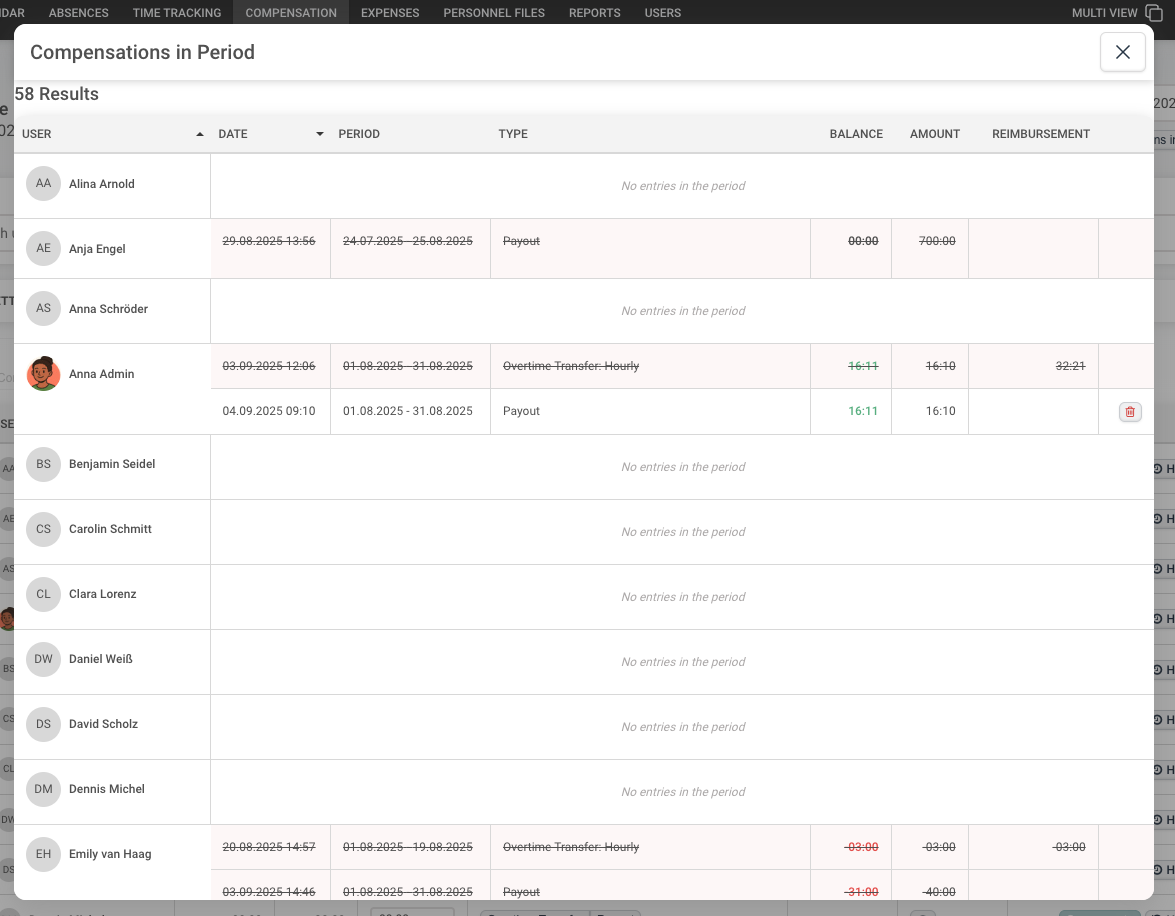This screenshot has width=1175, height=916.
Task: Open the Reports menu item
Action: point(594,13)
